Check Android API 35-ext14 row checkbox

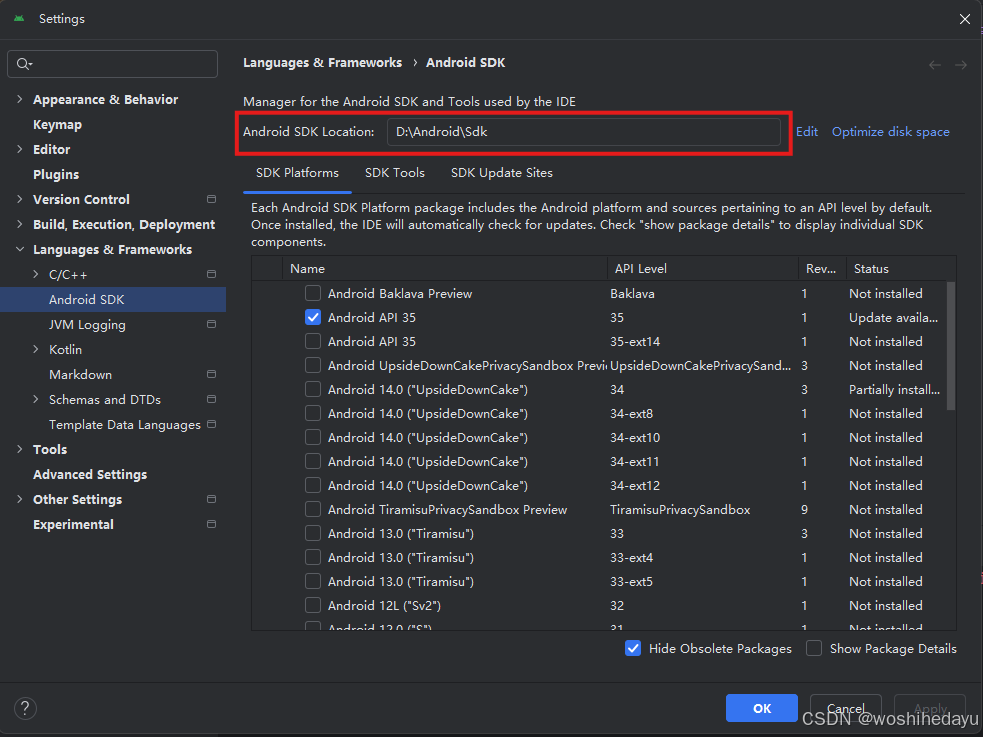click(x=313, y=342)
